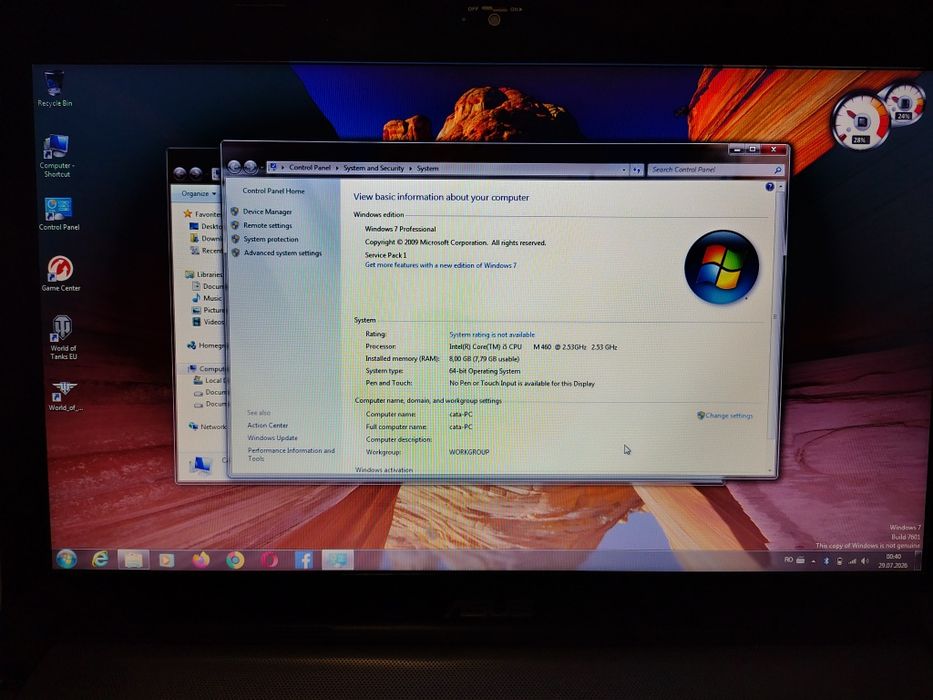Click the large CPU meter gadget dial

click(x=860, y=122)
